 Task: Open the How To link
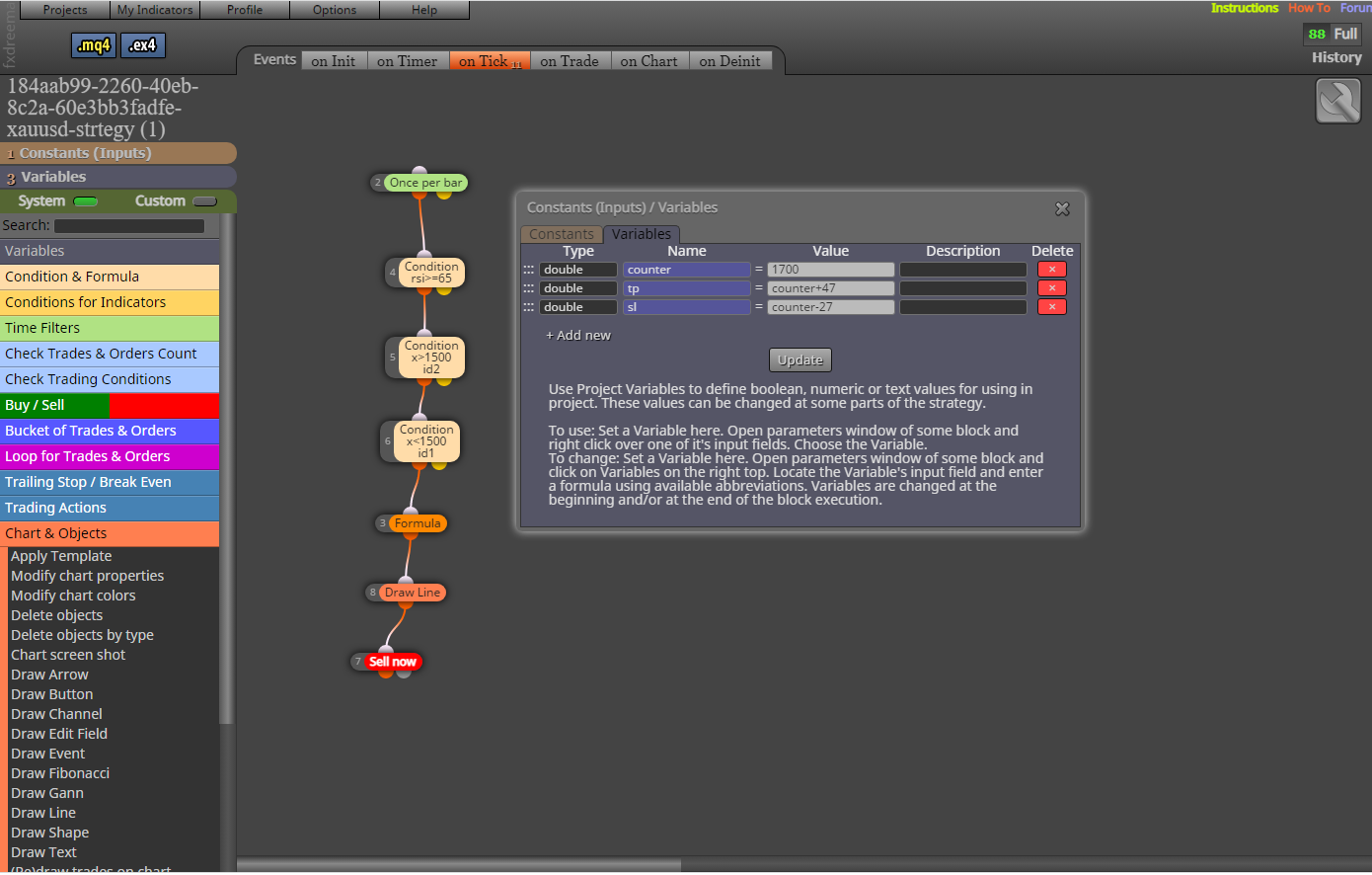tap(1310, 8)
